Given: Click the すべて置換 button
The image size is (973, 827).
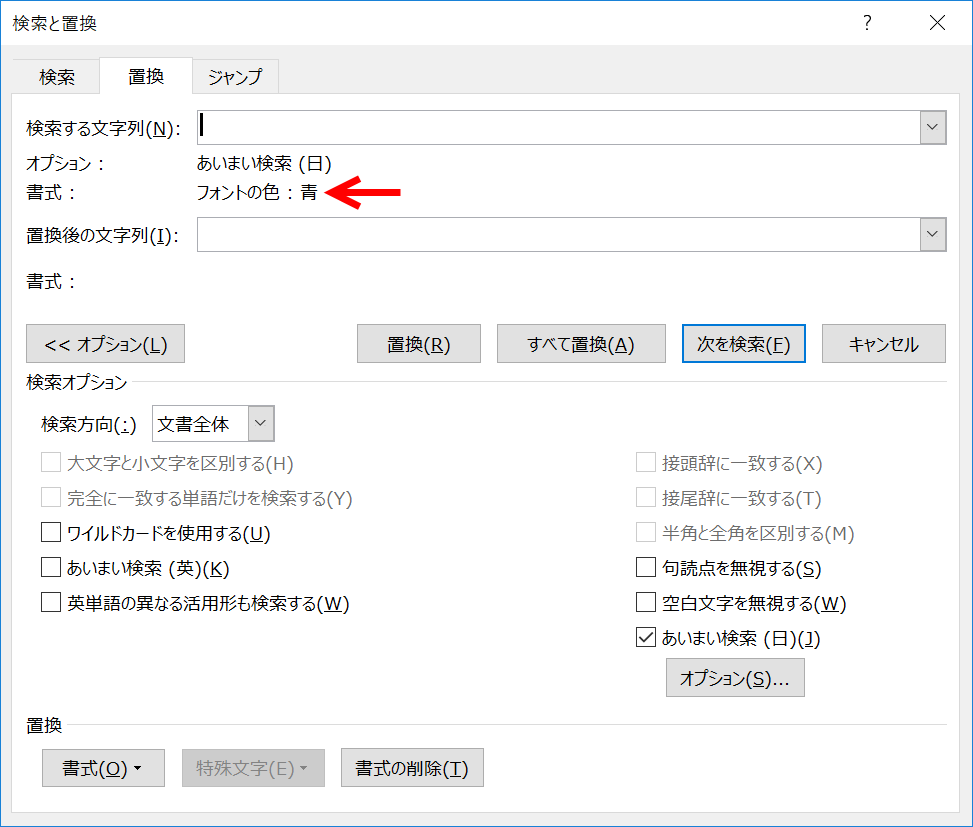Looking at the screenshot, I should 580,344.
